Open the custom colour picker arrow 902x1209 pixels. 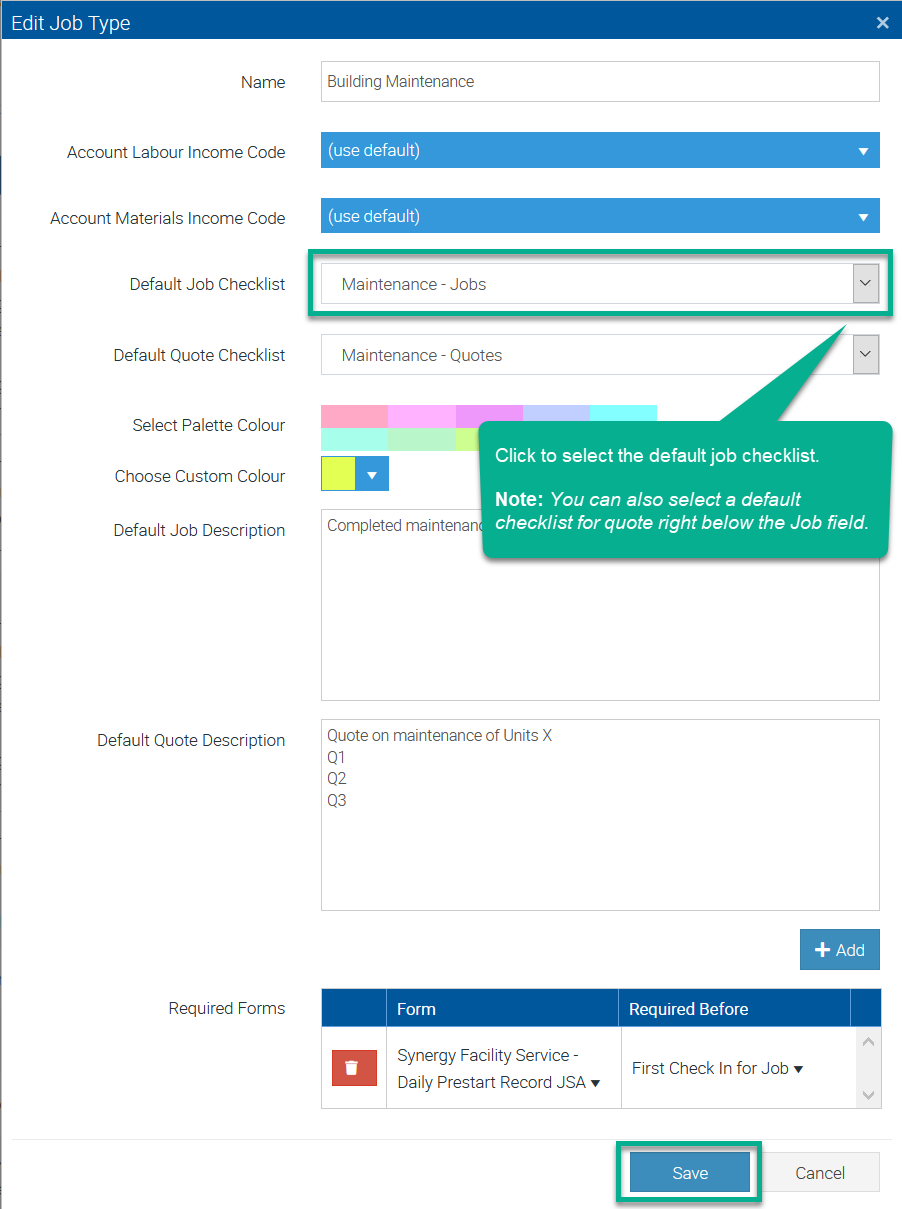click(x=372, y=475)
